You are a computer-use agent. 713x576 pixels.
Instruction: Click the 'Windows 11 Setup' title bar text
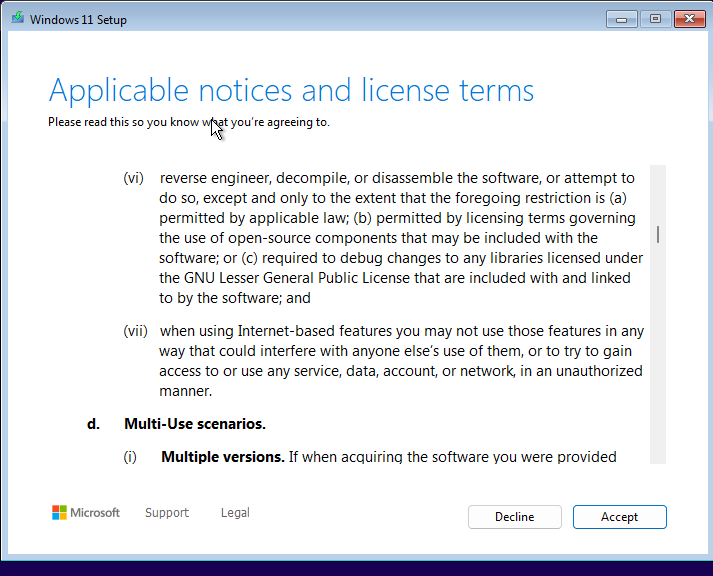(78, 20)
